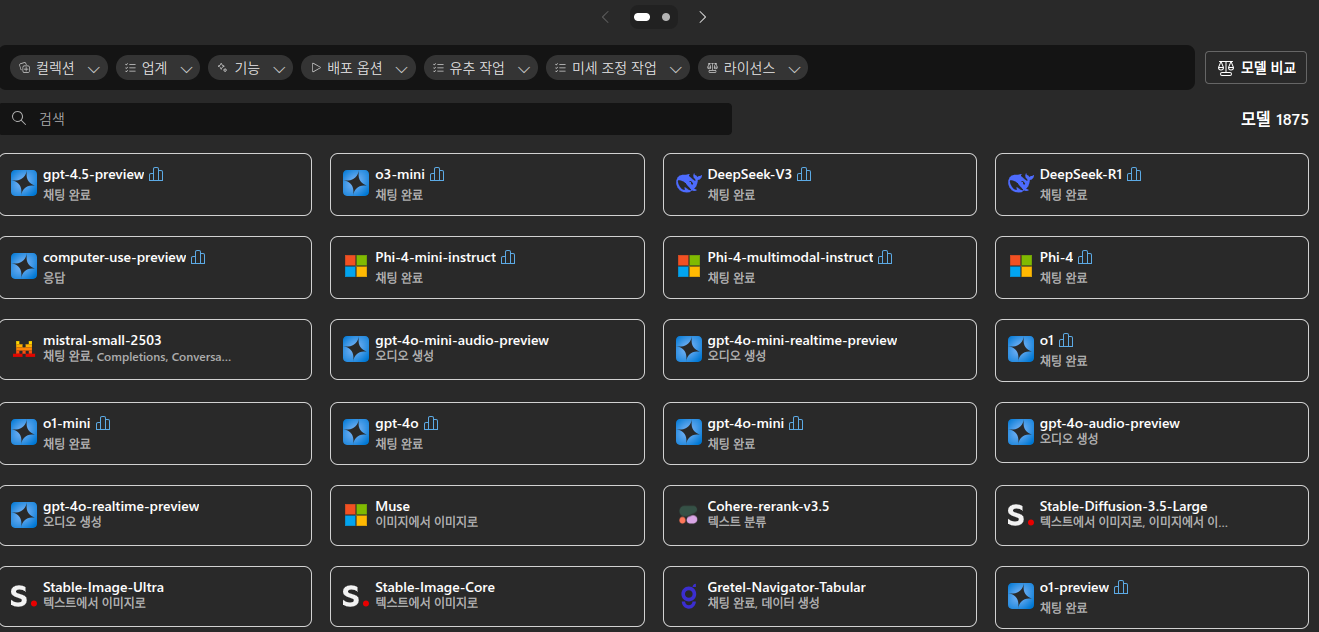1319x632 pixels.
Task: Click the 모델 비교 button
Action: [1256, 68]
